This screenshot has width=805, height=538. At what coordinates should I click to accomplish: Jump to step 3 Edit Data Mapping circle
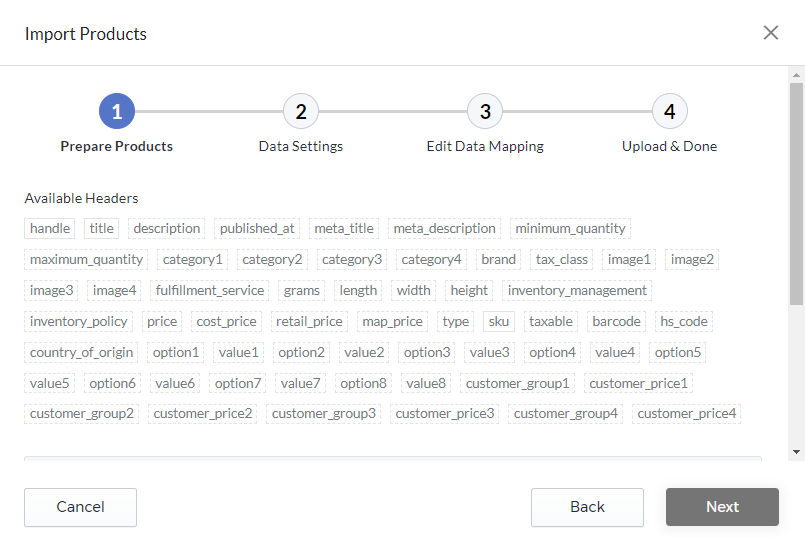(x=485, y=111)
